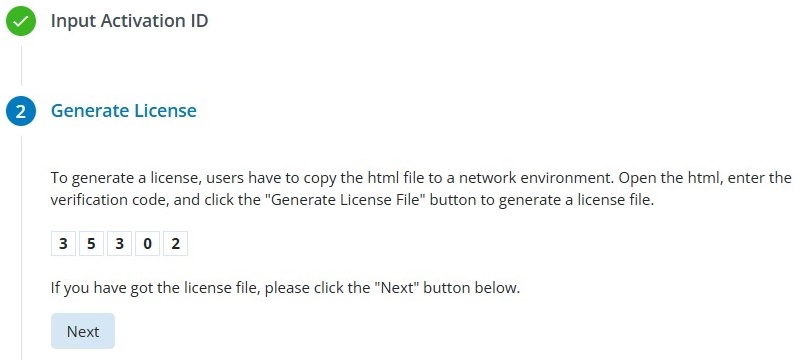Image resolution: width=799 pixels, height=360 pixels.
Task: Click the green checkmark step icon
Action: point(21,21)
